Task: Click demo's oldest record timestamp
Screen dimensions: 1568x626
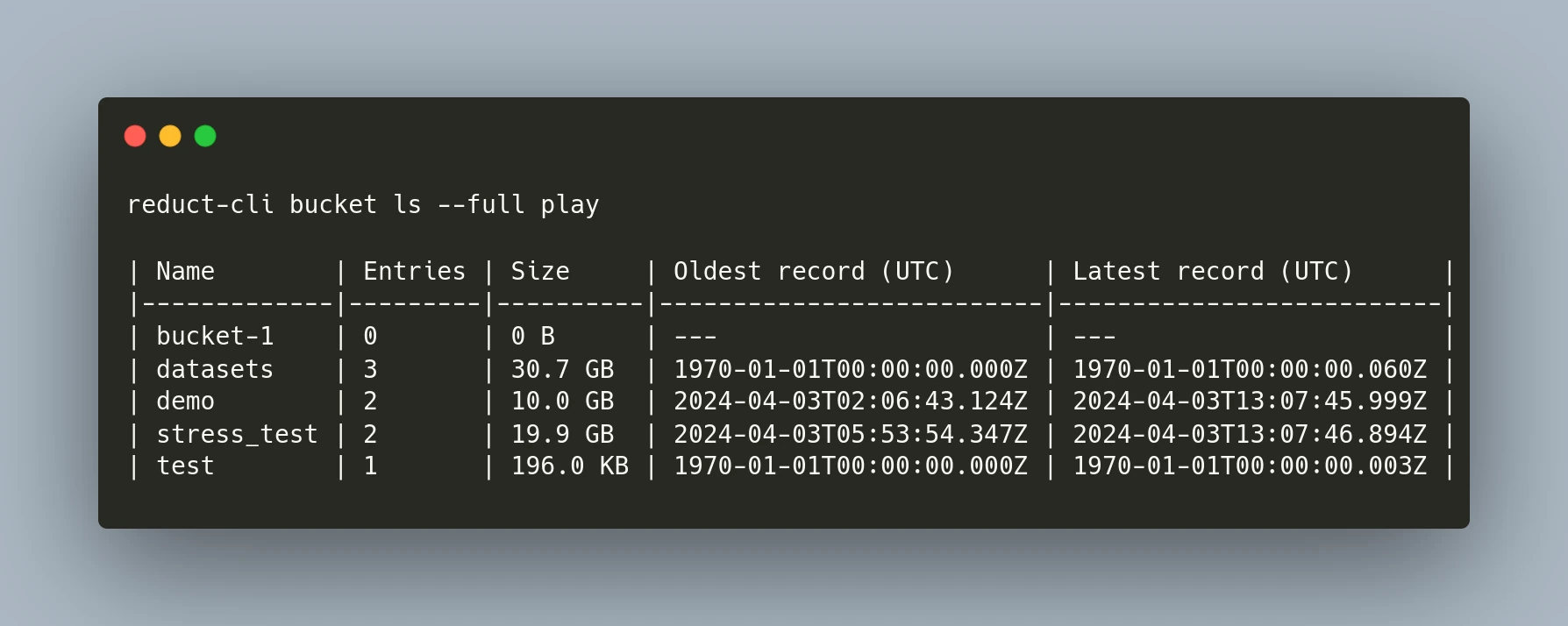Action: pos(849,401)
